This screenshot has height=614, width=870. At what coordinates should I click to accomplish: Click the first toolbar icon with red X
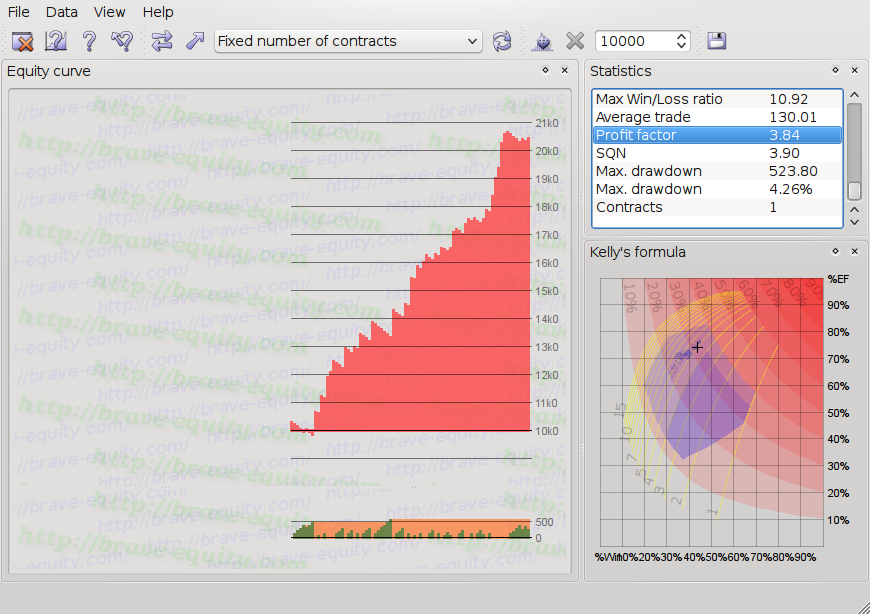[x=23, y=41]
